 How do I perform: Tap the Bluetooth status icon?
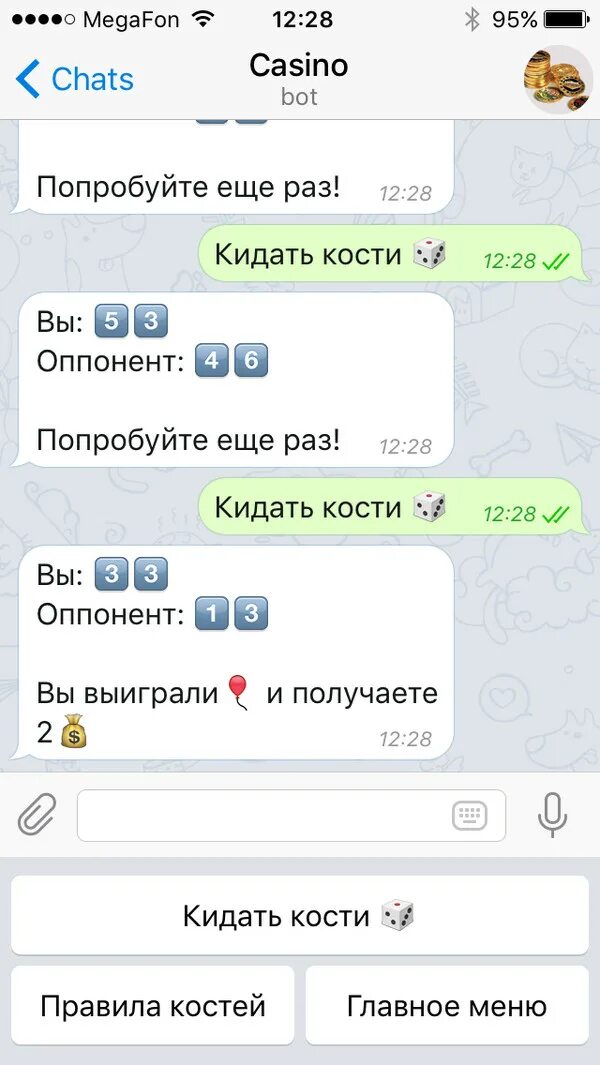(x=472, y=20)
